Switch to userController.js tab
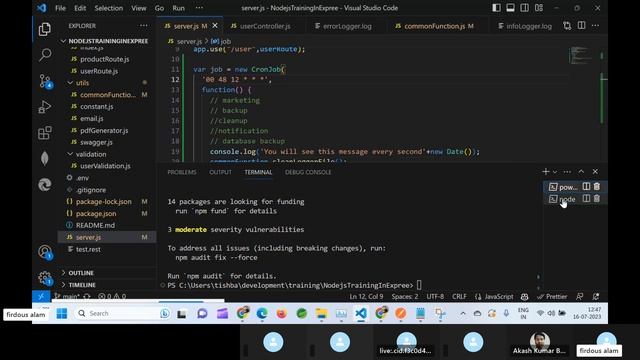The height and width of the screenshot is (360, 640). pyautogui.click(x=264, y=26)
